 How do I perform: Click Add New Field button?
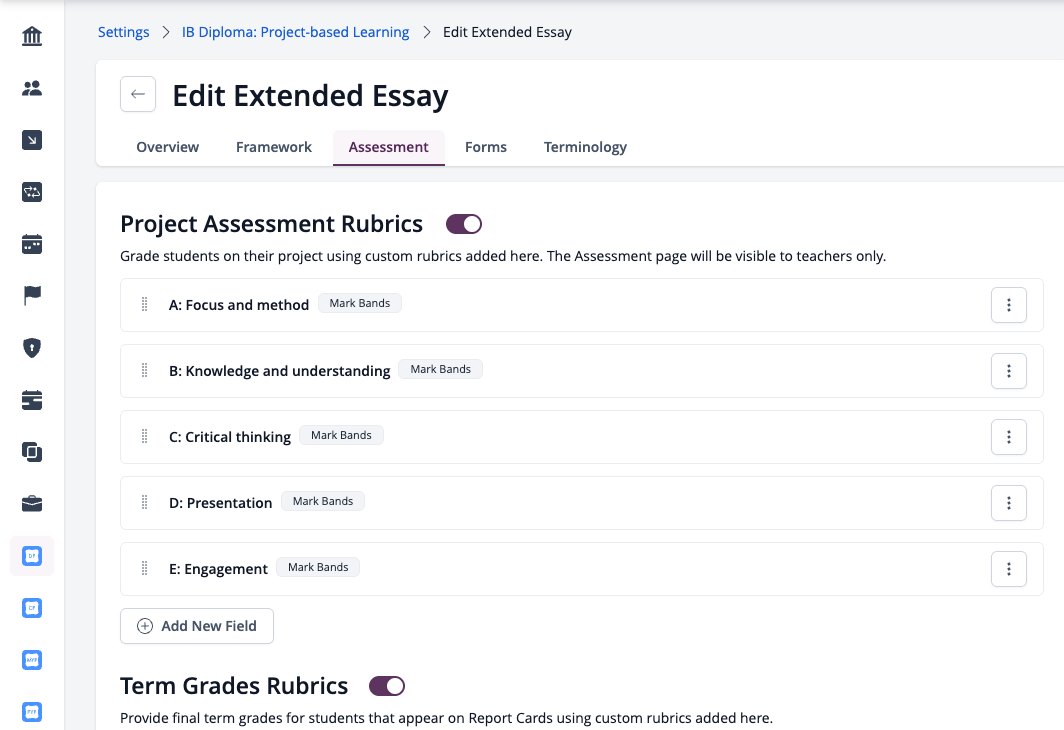[197, 626]
